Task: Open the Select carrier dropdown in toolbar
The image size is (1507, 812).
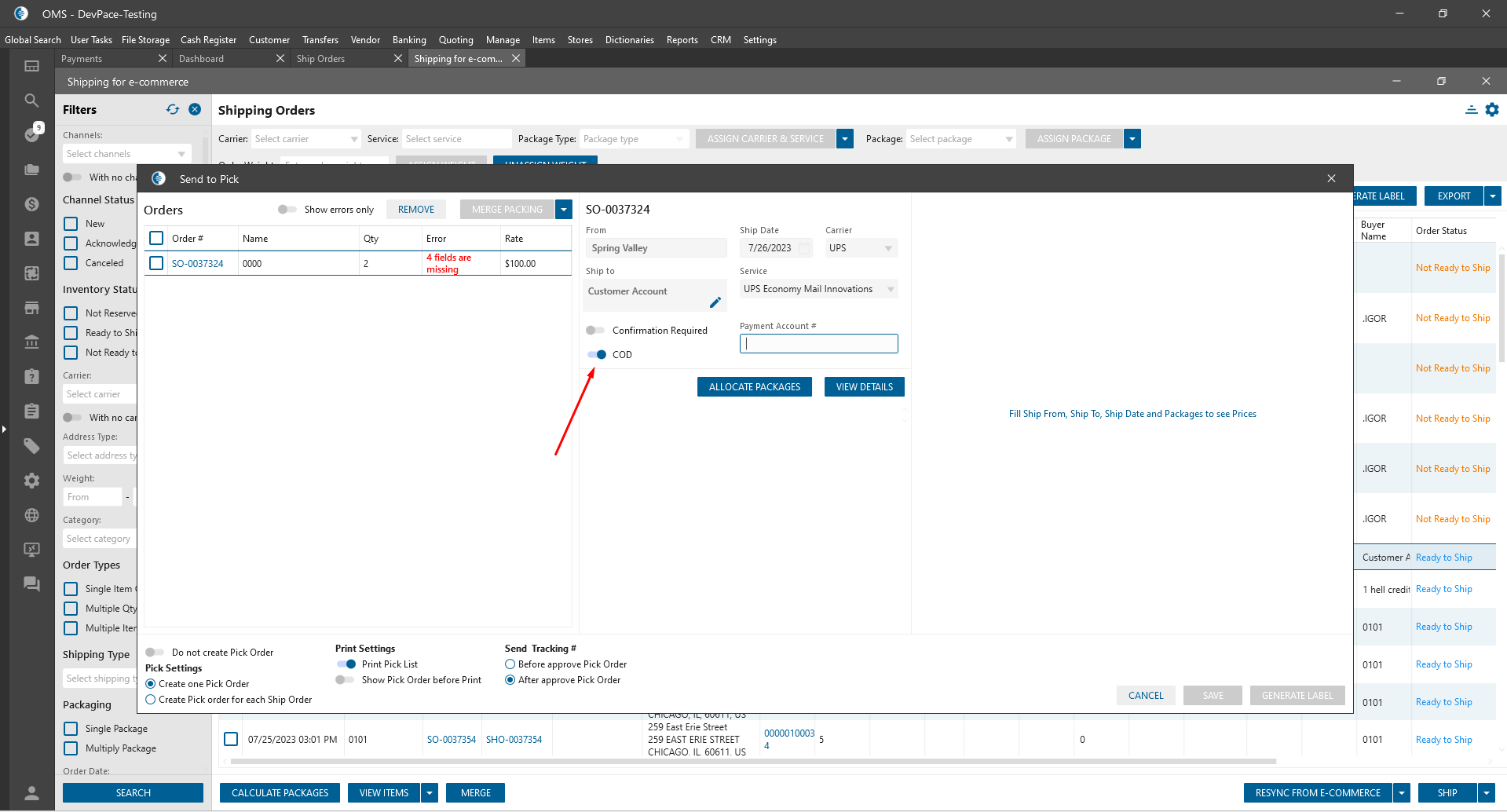Action: (x=305, y=139)
